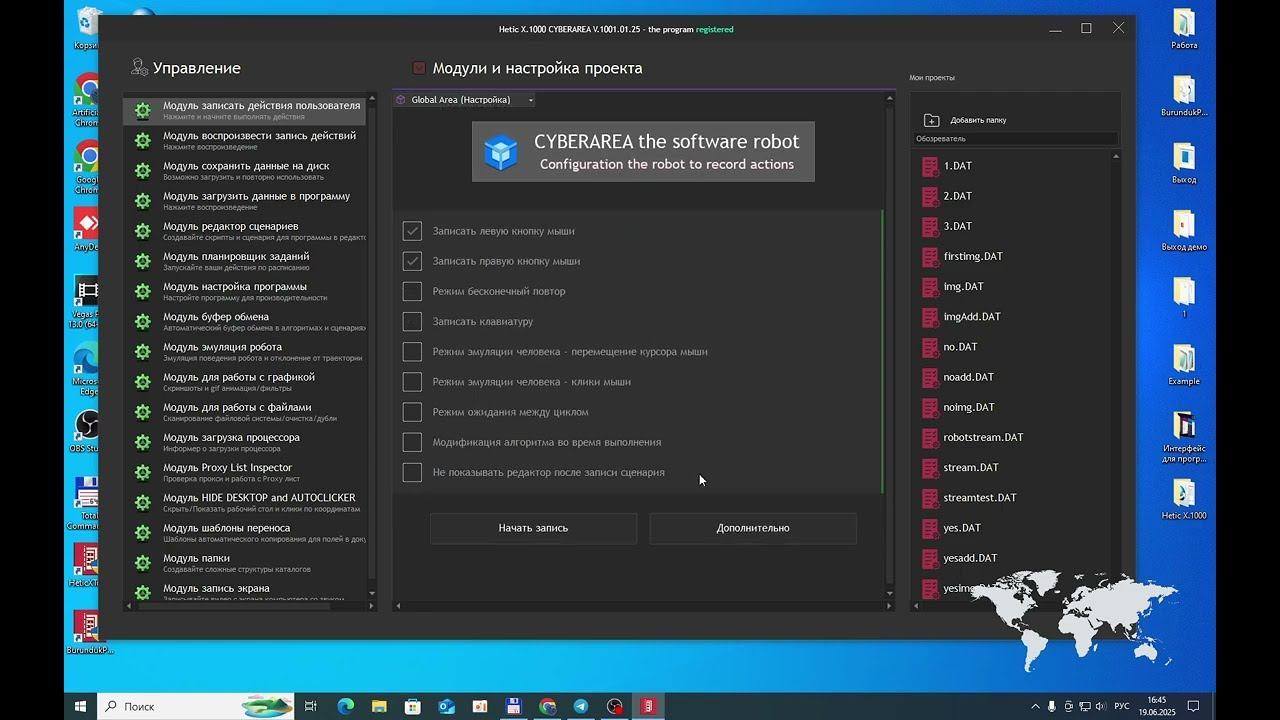Select the 2.DAT file name

(958, 196)
